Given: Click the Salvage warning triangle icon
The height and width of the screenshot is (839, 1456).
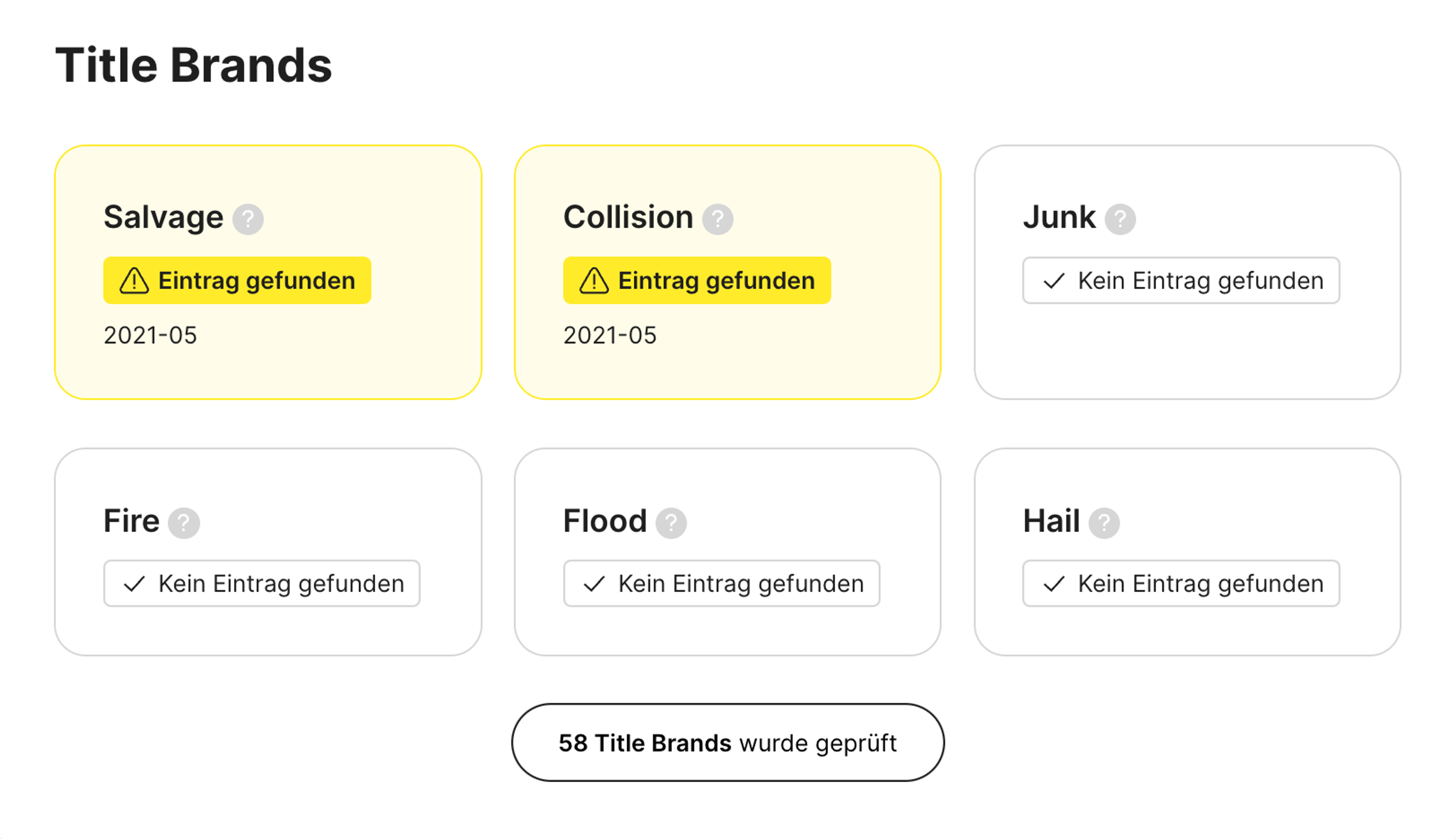Looking at the screenshot, I should pos(134,281).
